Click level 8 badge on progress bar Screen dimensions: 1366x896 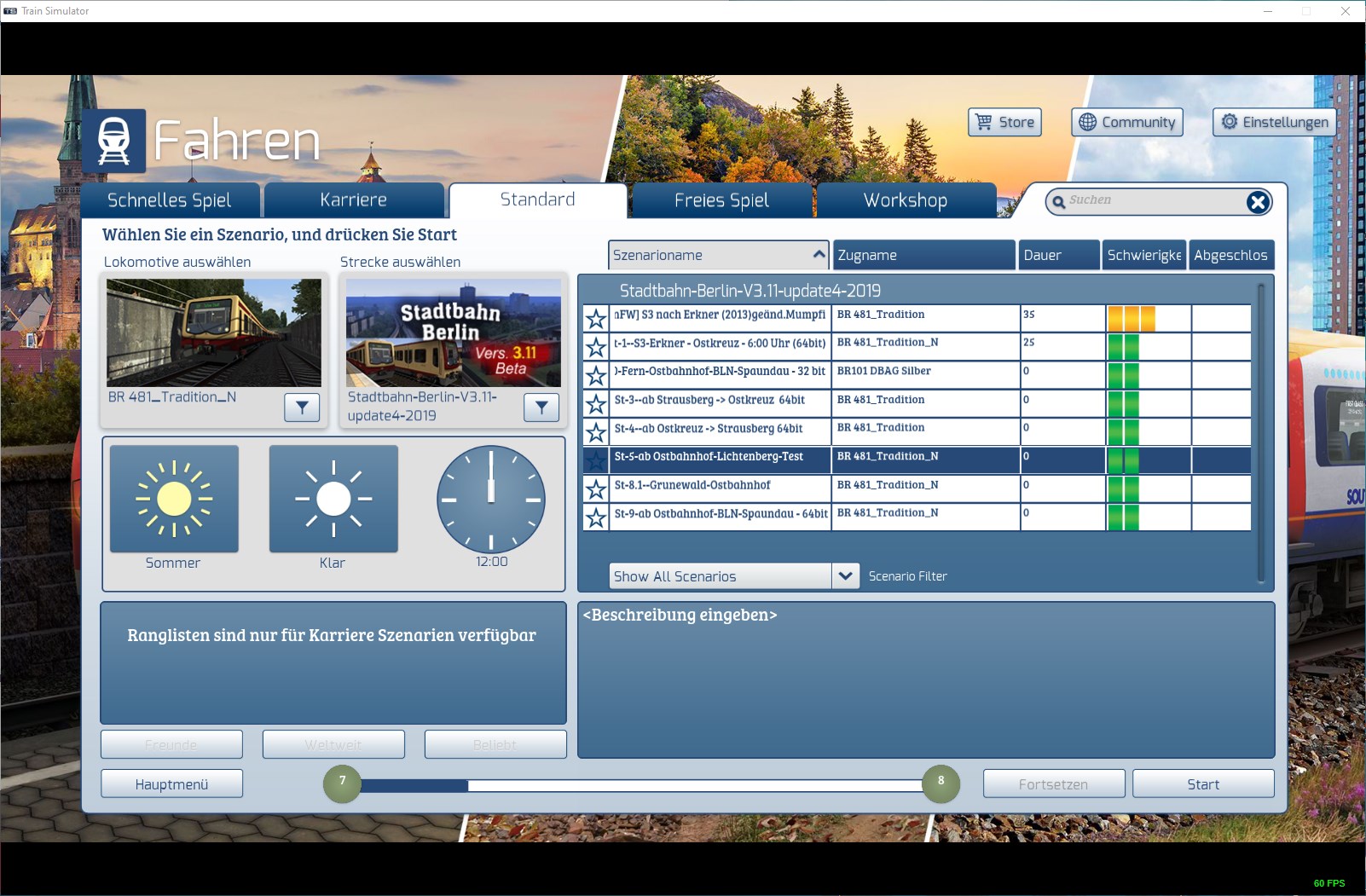[x=941, y=783]
